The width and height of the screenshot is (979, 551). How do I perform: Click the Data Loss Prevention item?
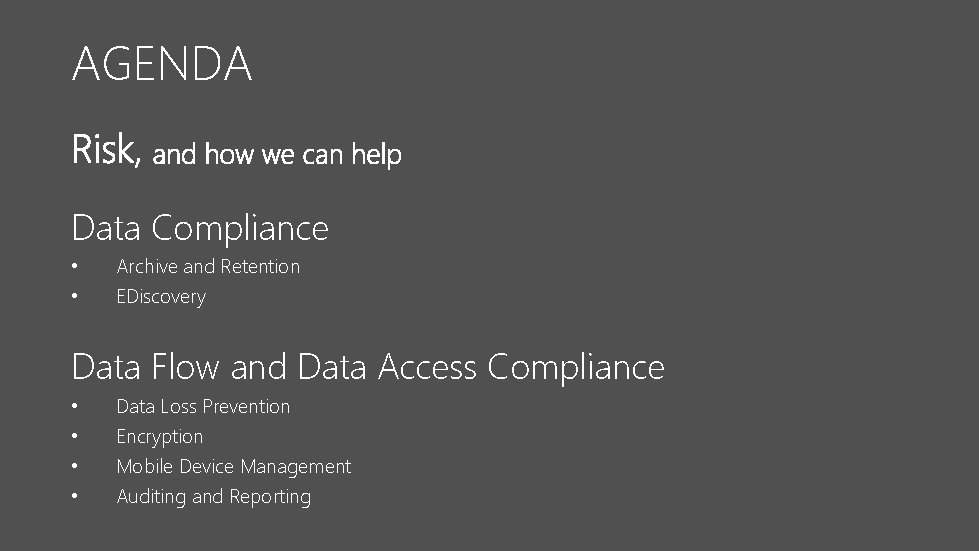(x=203, y=406)
